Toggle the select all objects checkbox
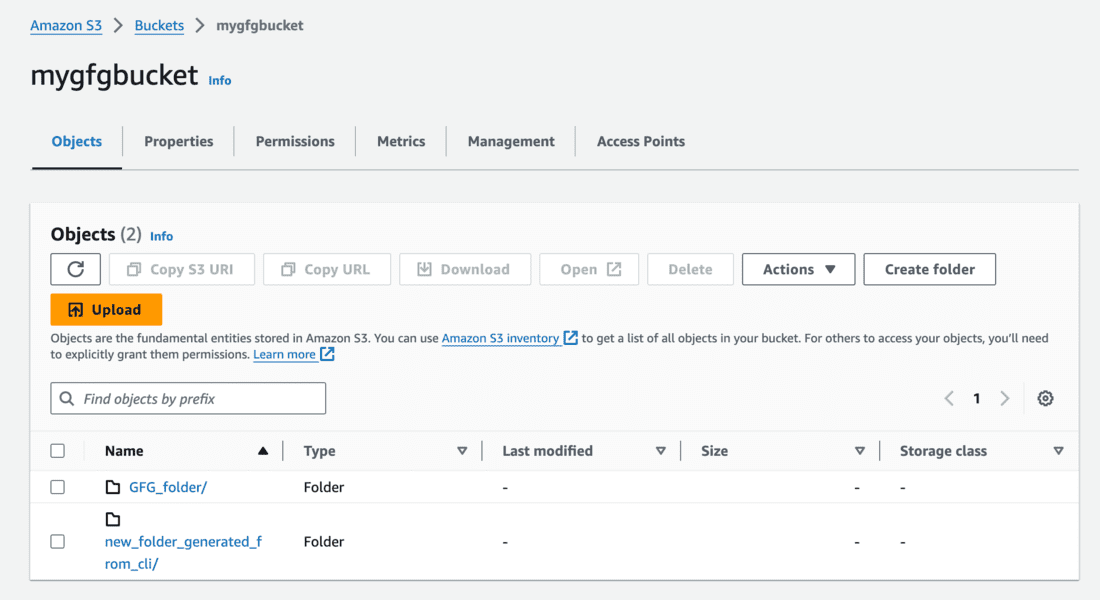This screenshot has height=600, width=1100. coord(58,451)
